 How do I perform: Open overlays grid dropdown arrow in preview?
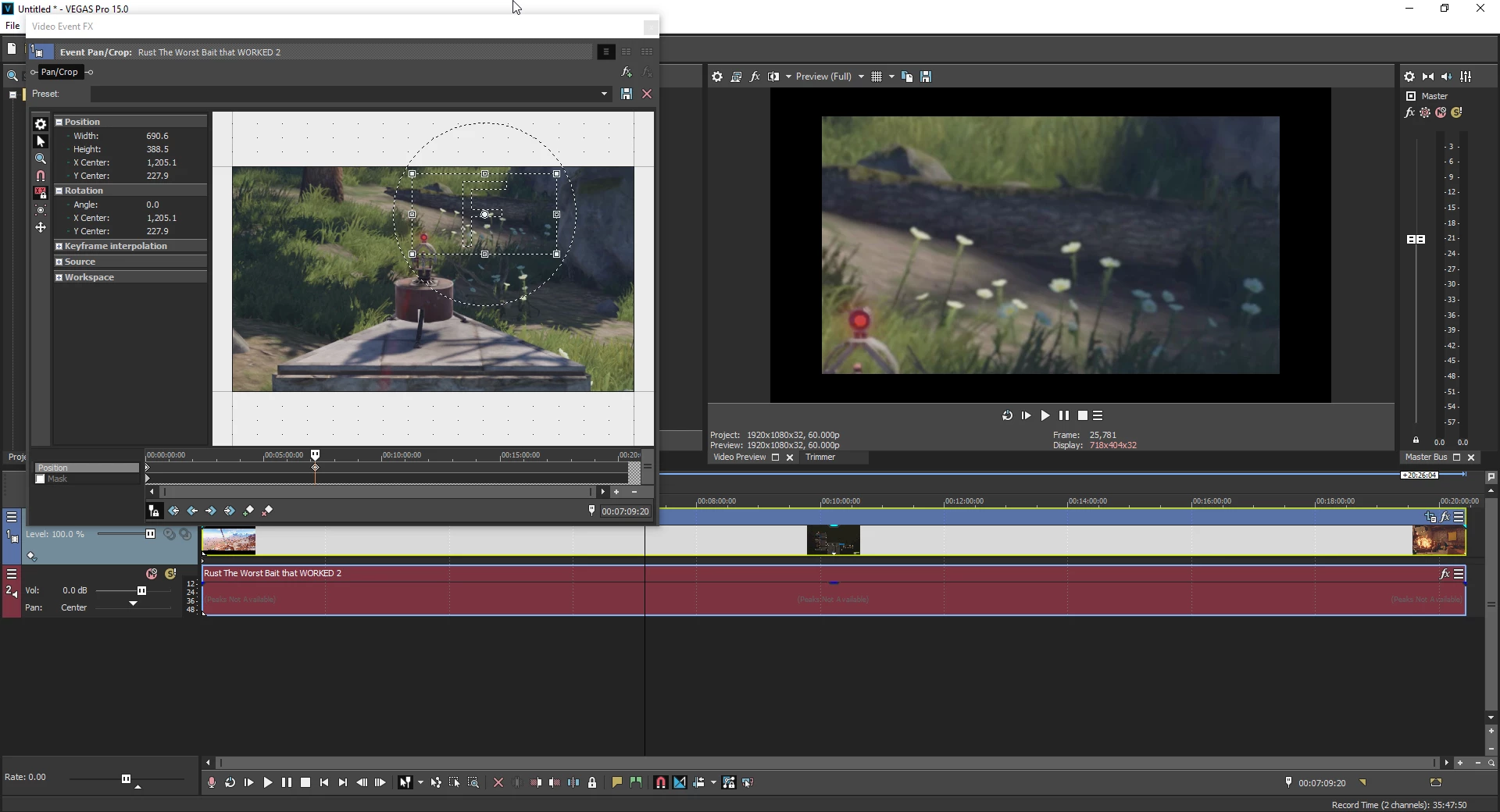pyautogui.click(x=891, y=77)
